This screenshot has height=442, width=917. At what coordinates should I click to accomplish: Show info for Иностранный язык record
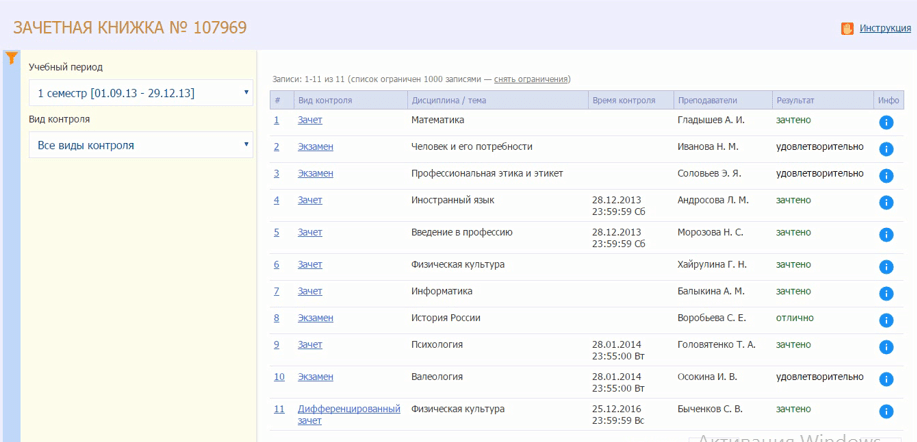click(x=885, y=203)
